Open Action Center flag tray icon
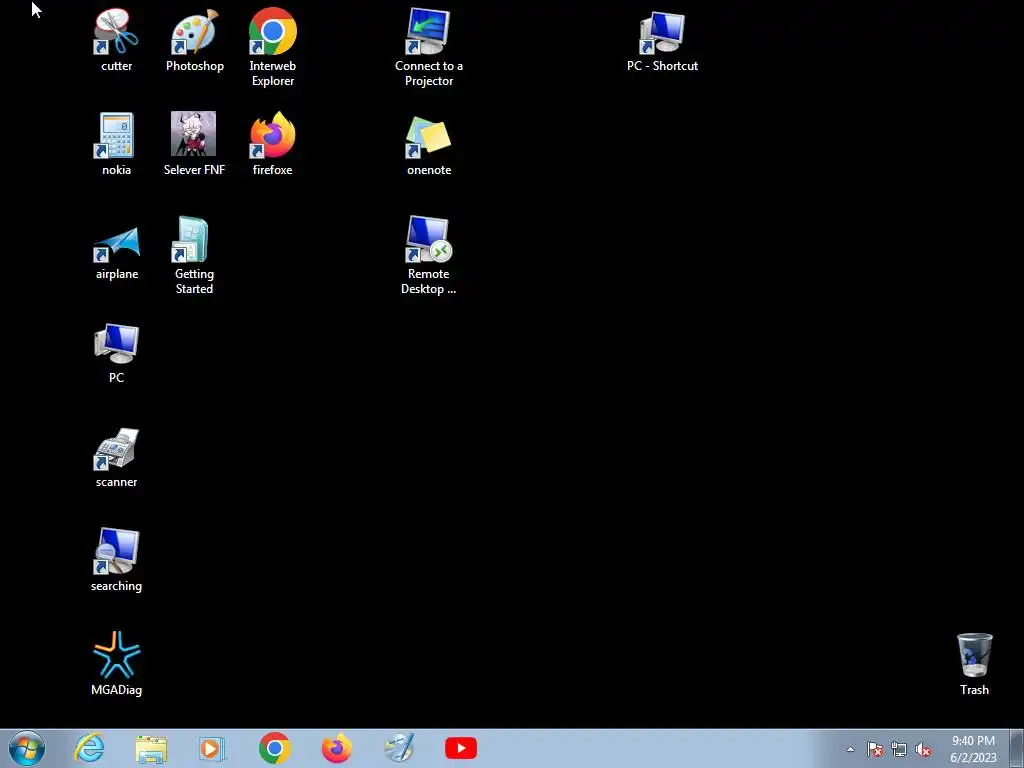Screen dimensions: 1024x768 click(875, 749)
